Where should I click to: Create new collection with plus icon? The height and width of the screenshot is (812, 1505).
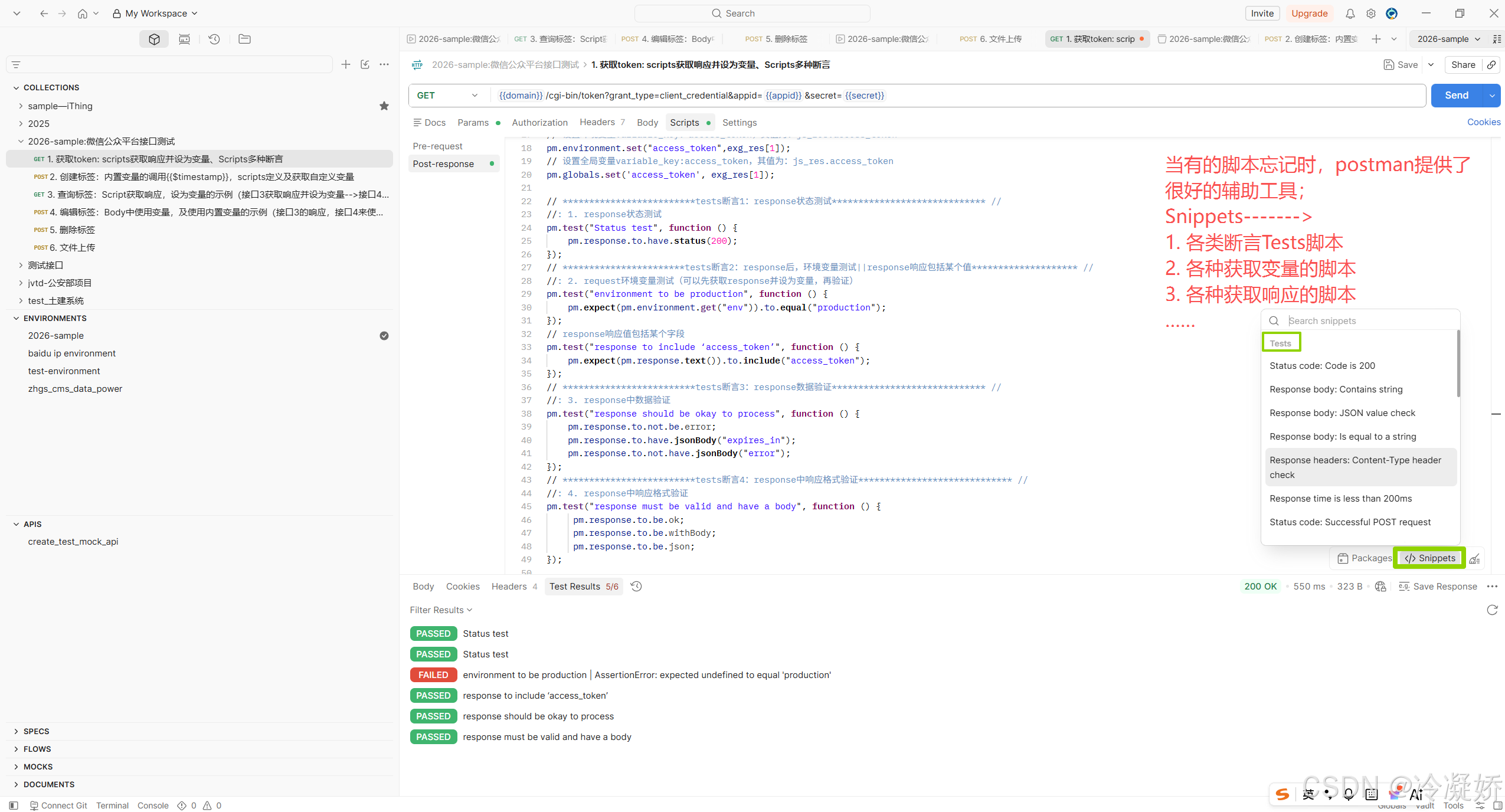(x=346, y=64)
